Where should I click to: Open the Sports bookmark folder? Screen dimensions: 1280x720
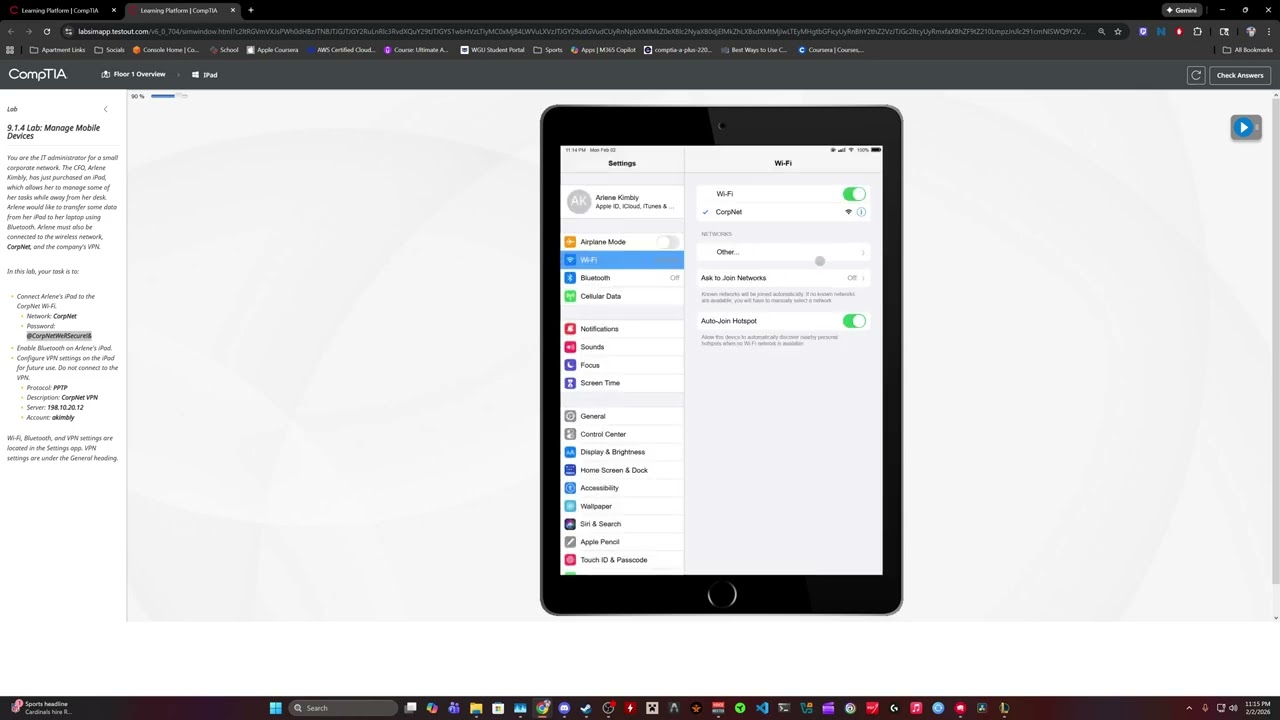548,50
